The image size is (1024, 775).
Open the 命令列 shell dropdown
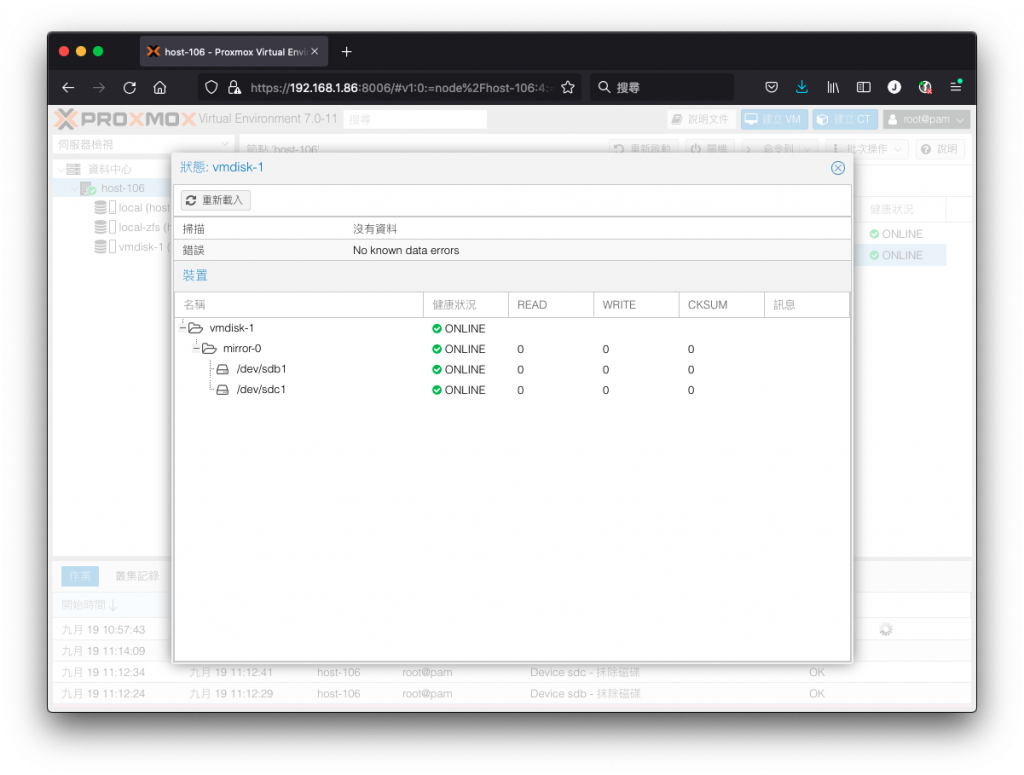pyautogui.click(x=778, y=149)
